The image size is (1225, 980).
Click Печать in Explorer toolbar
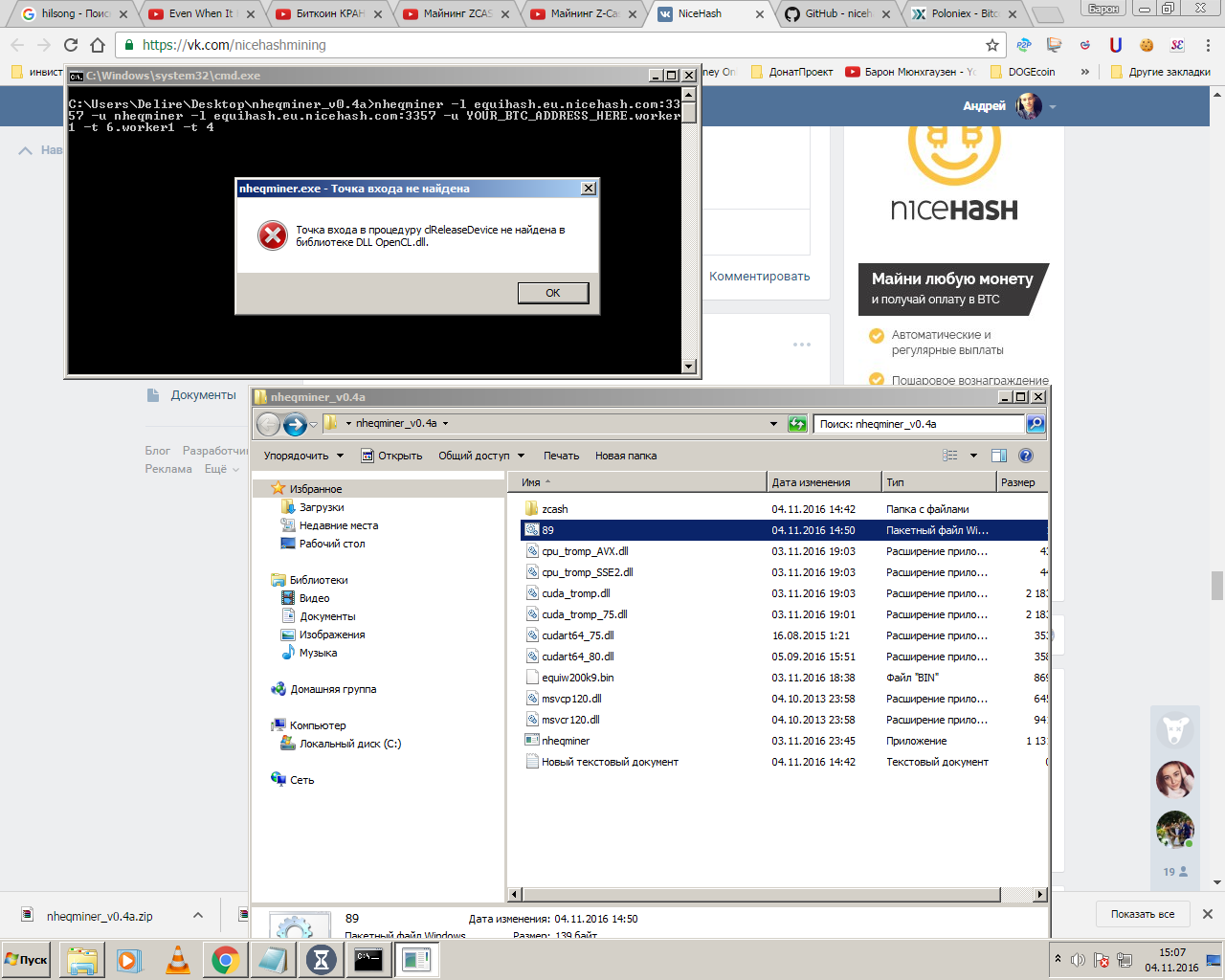point(562,456)
